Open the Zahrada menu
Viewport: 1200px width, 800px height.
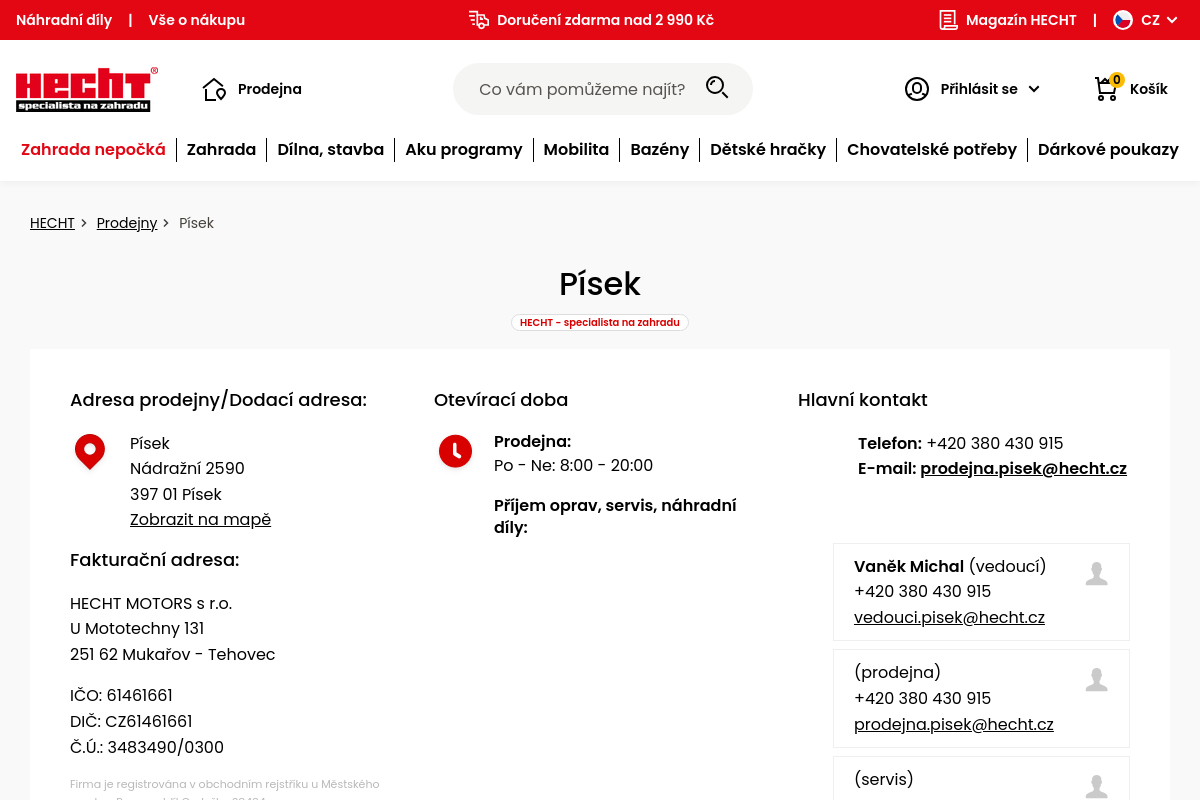221,150
